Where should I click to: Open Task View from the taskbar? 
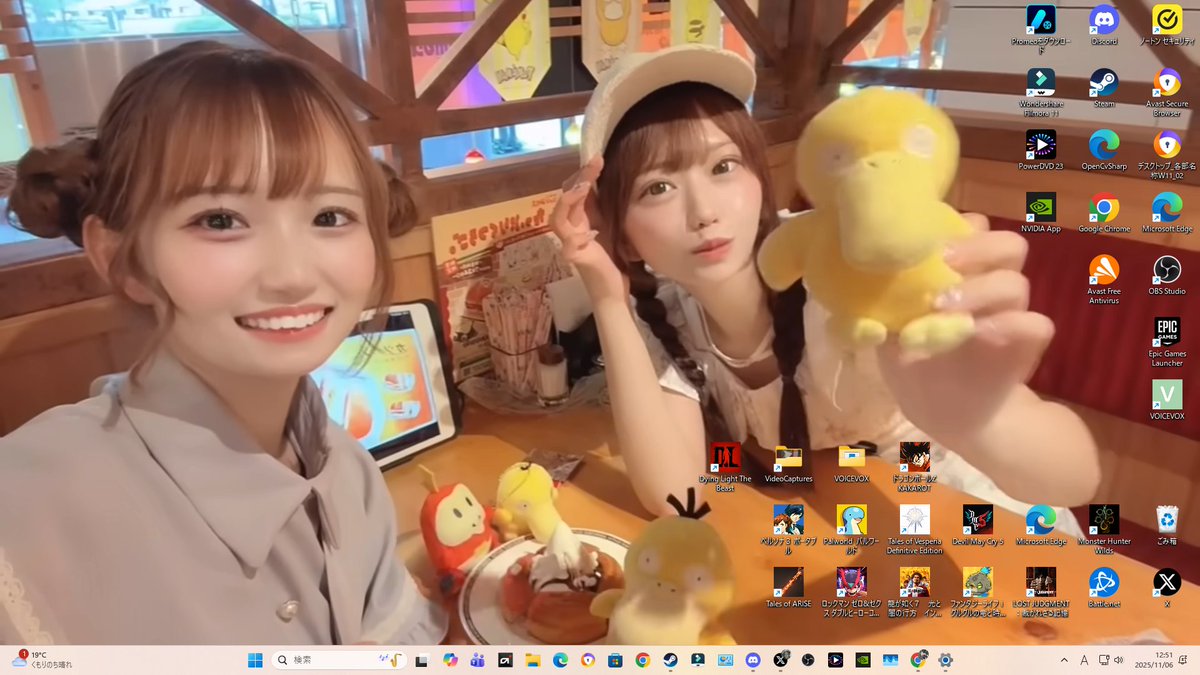pyautogui.click(x=422, y=660)
